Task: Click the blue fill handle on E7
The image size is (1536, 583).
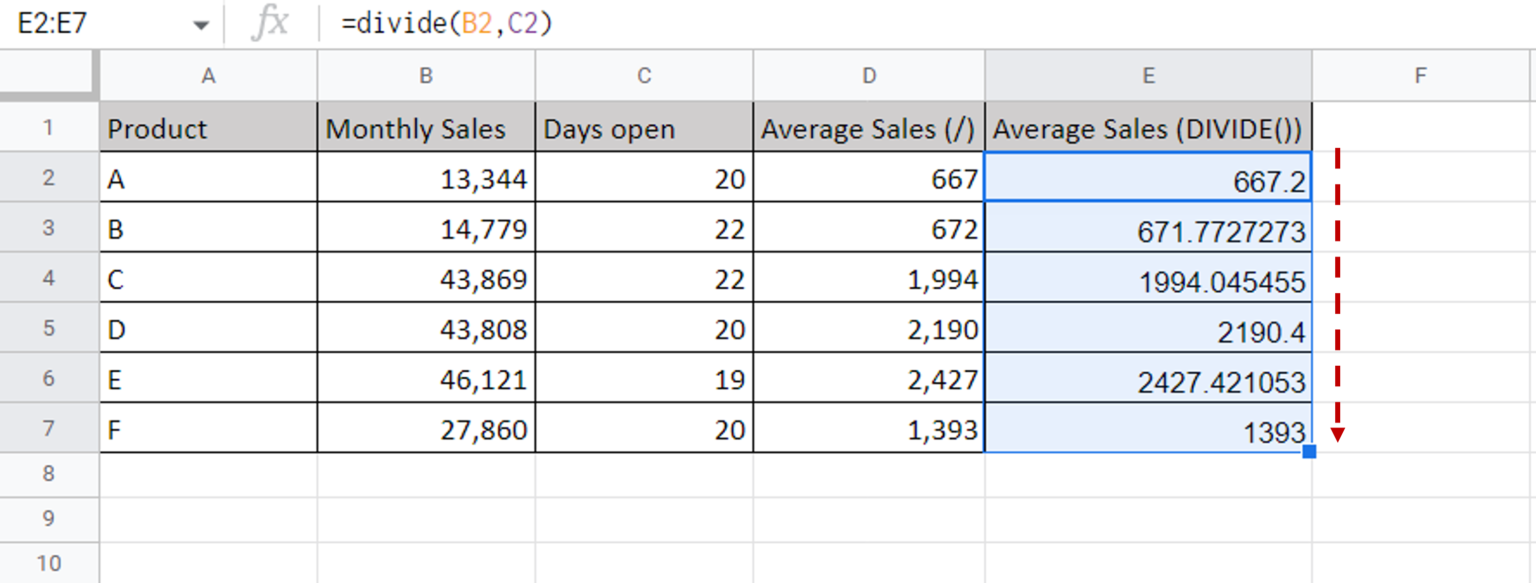Action: (1310, 453)
